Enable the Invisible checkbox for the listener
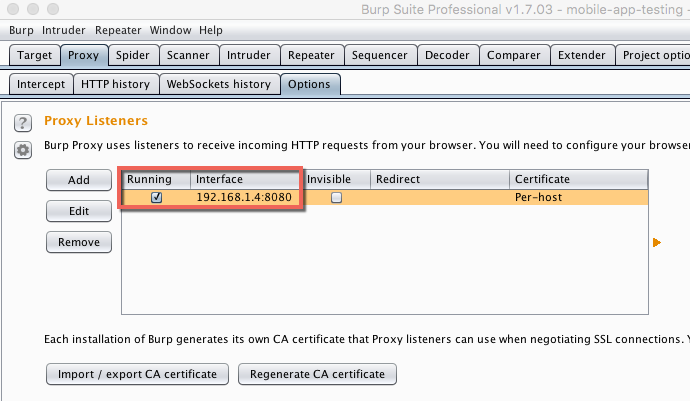The image size is (690, 401). [x=336, y=198]
